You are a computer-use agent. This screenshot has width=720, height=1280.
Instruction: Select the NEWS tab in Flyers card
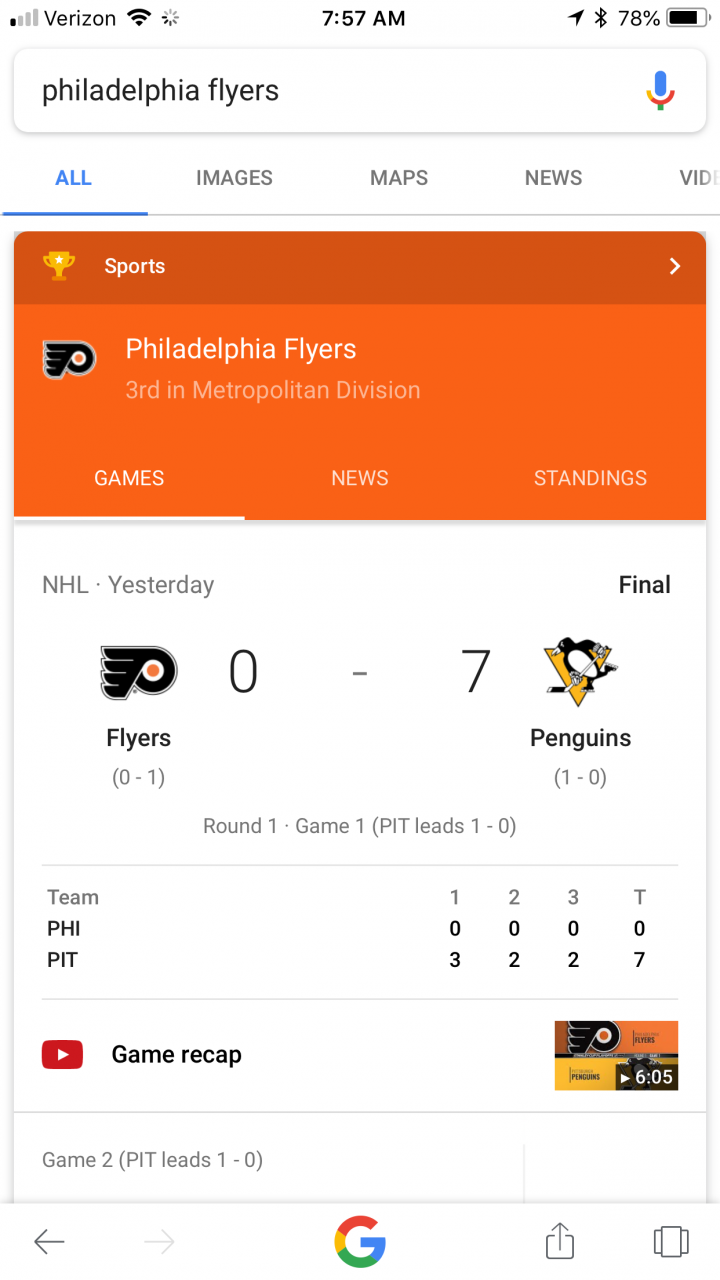(360, 478)
